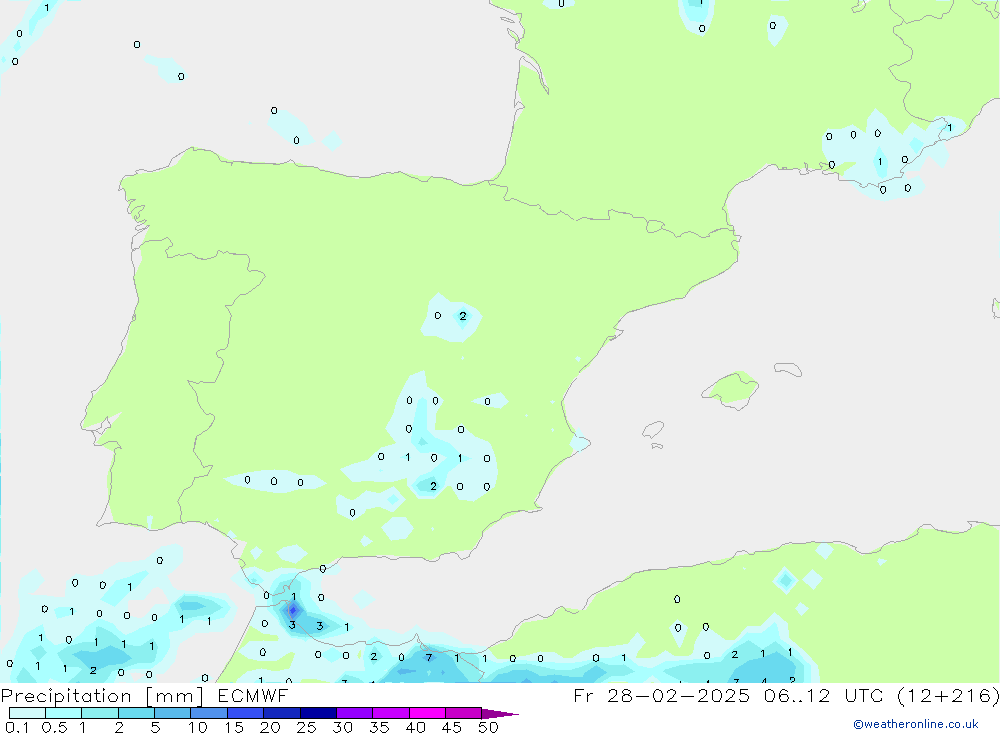1000x733 pixels.
Task: Click the "15" legend scale label
Action: pos(234,727)
